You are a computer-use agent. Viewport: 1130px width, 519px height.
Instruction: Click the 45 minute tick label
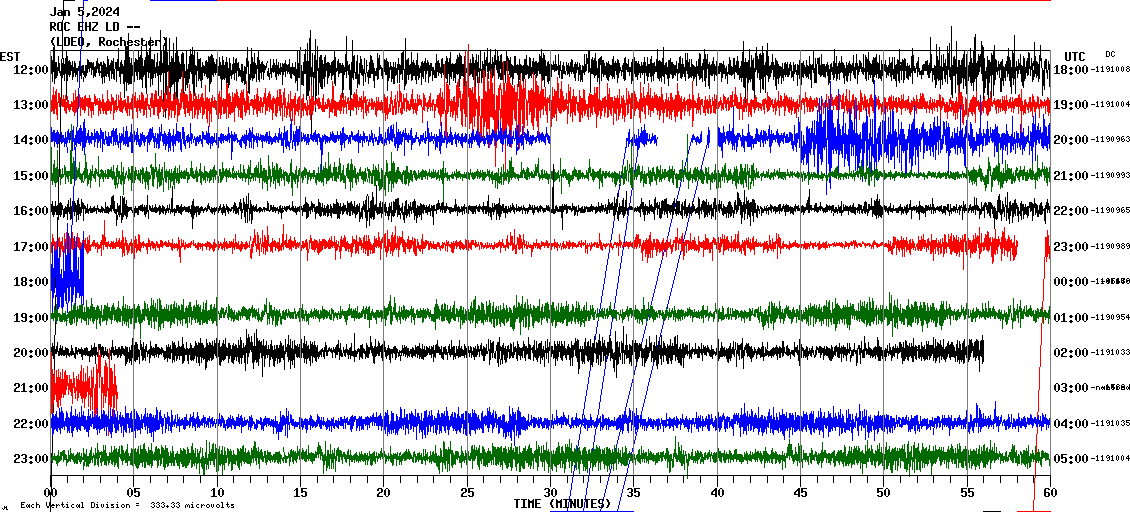click(x=800, y=492)
